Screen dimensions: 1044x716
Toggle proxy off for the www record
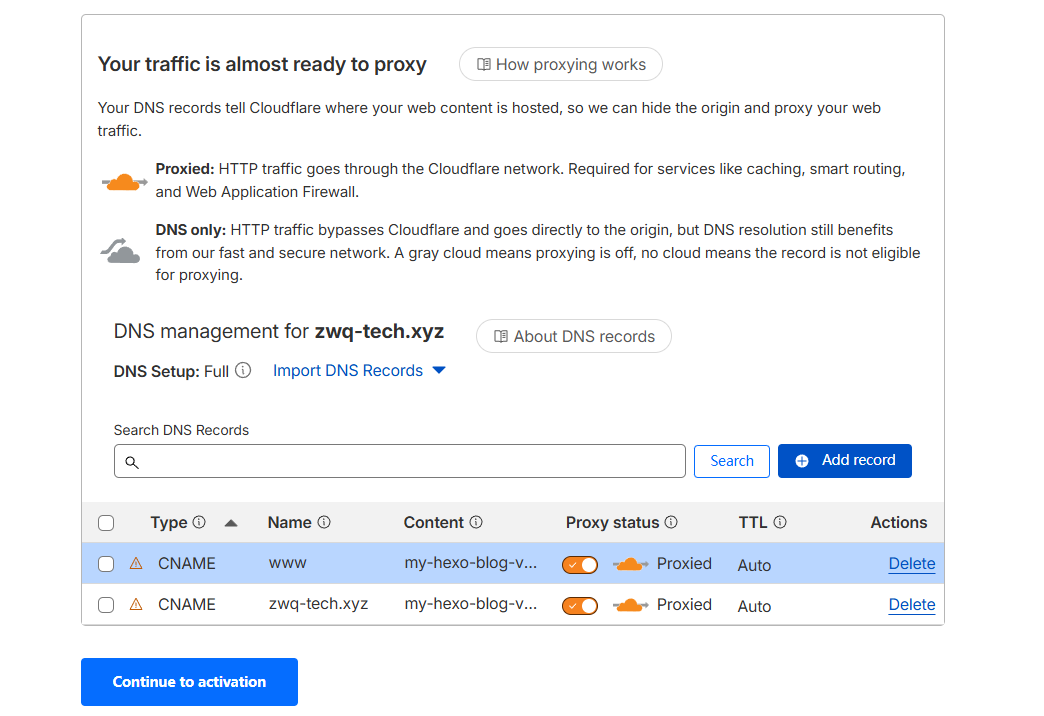pyautogui.click(x=580, y=565)
